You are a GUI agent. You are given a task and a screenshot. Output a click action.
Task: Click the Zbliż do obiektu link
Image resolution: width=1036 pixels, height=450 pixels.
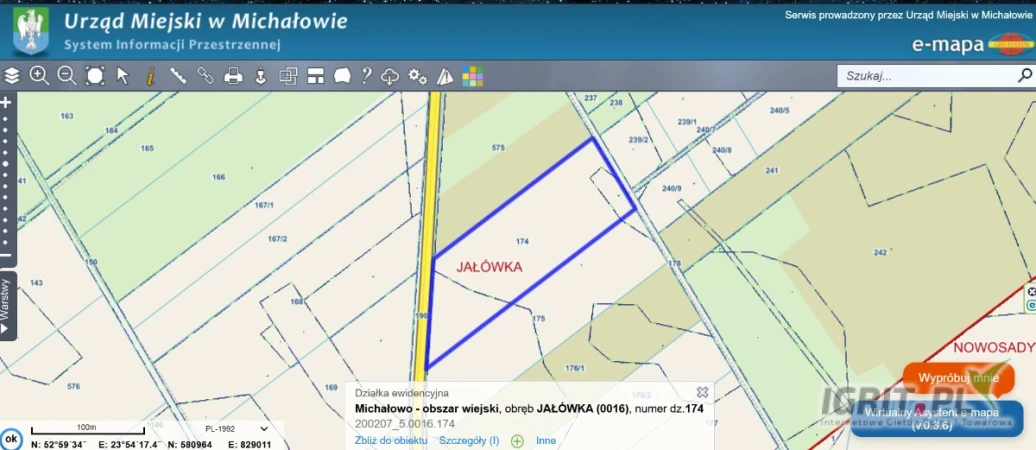click(x=391, y=440)
